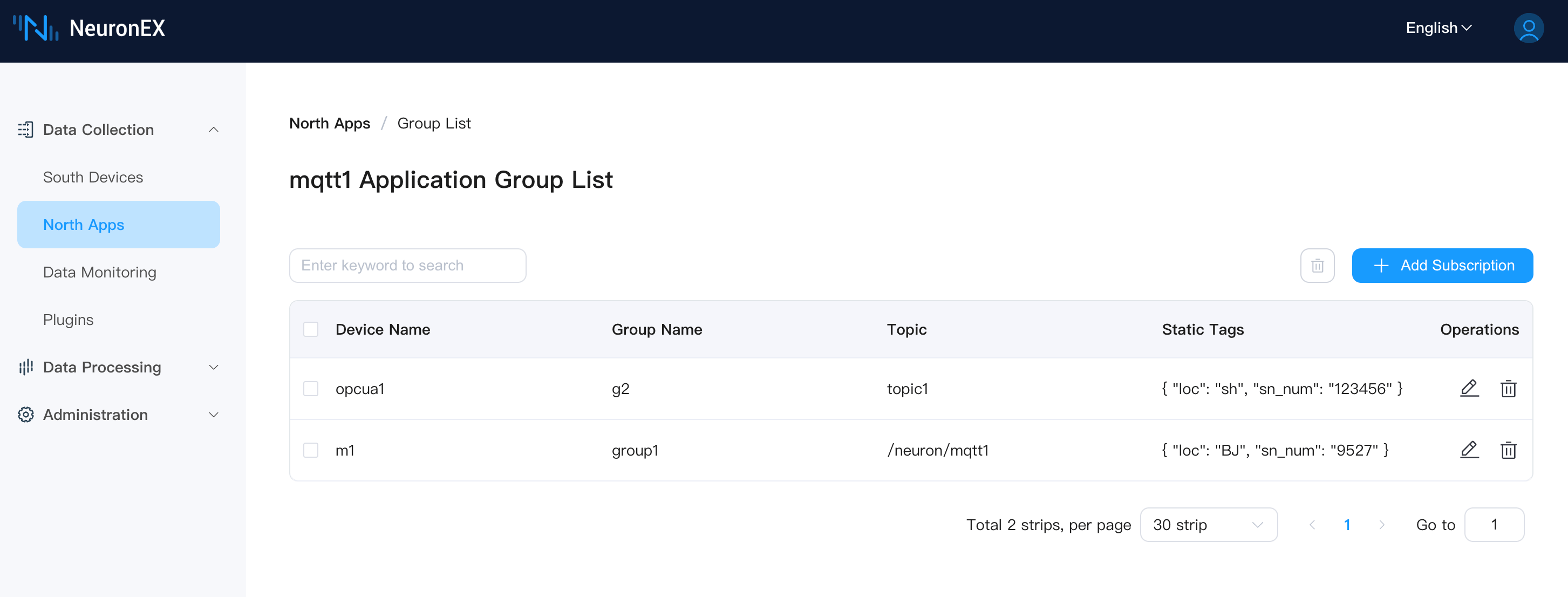Edit the m1 group1 subscription
The image size is (1568, 597).
1469,450
